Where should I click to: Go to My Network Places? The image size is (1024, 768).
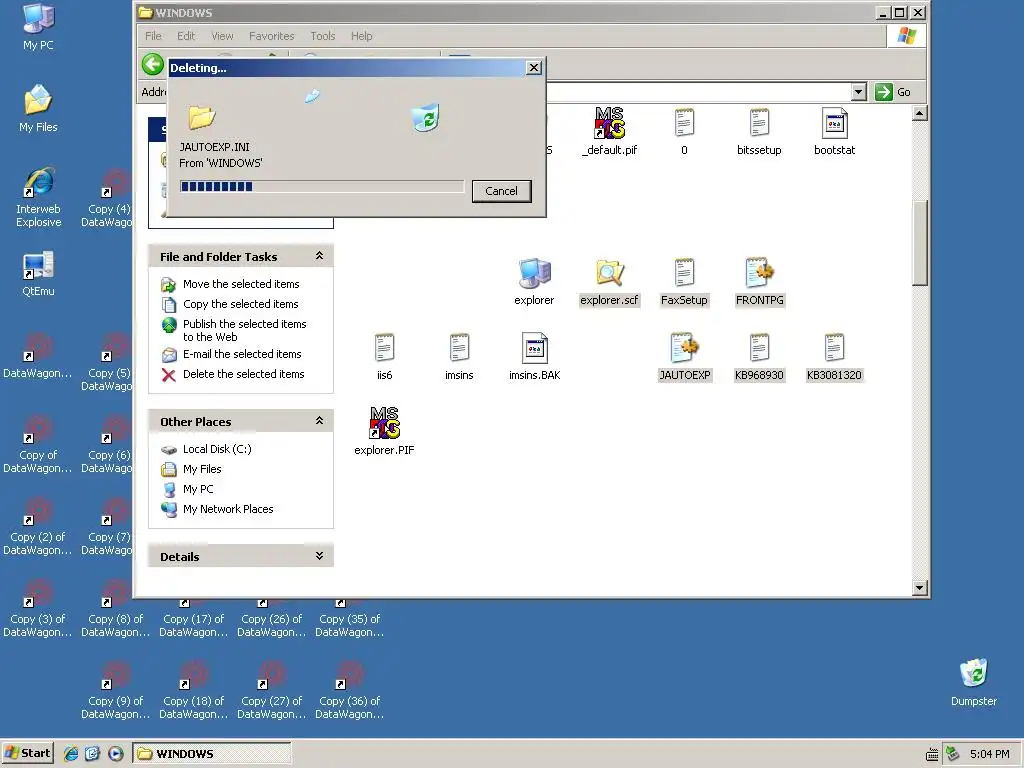coord(228,509)
